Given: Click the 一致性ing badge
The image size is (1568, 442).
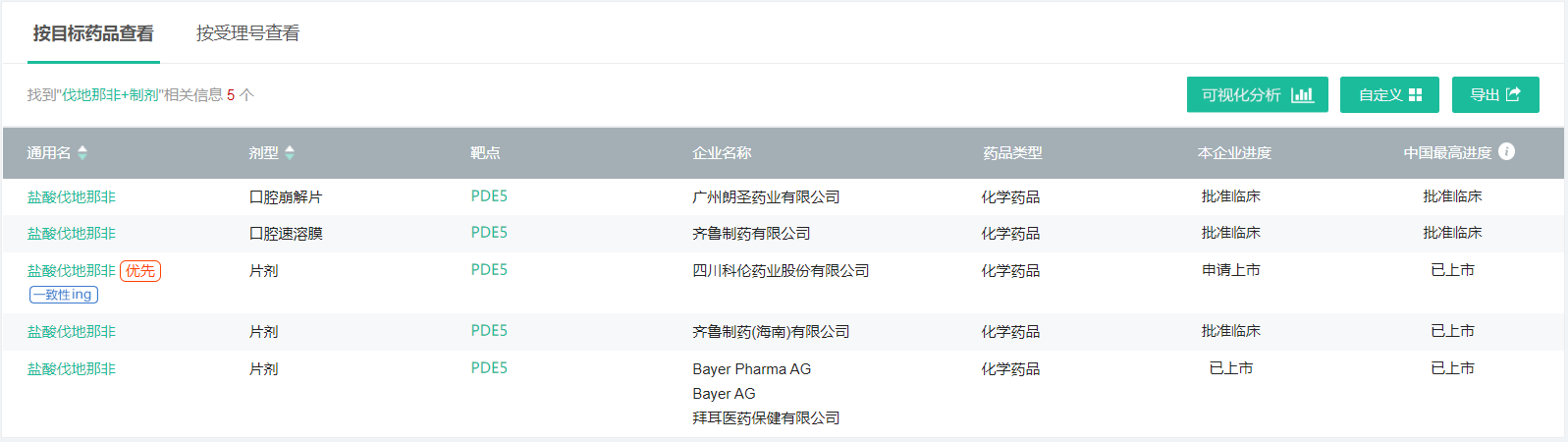Looking at the screenshot, I should click(64, 295).
